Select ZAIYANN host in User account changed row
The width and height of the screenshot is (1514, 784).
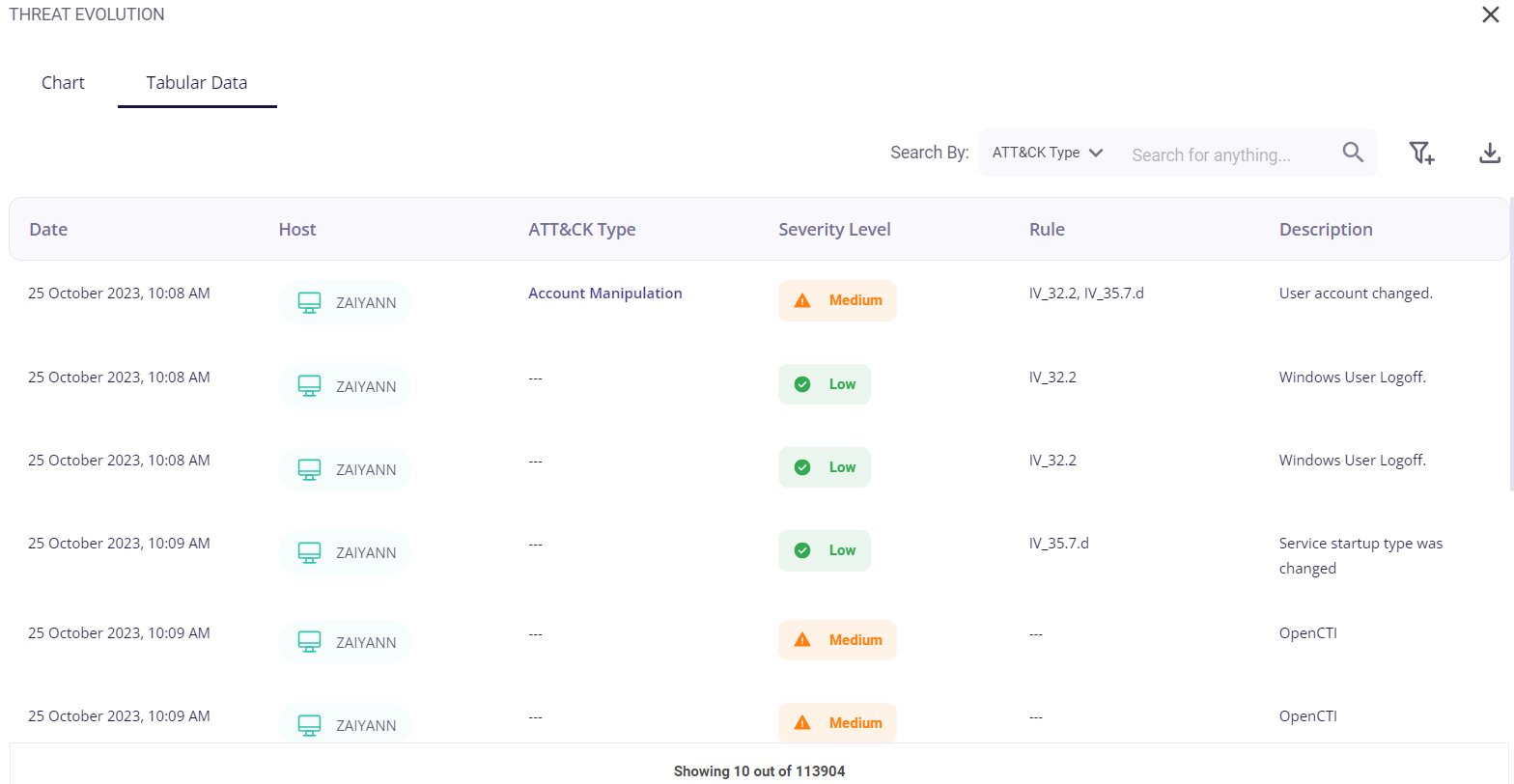pos(345,302)
